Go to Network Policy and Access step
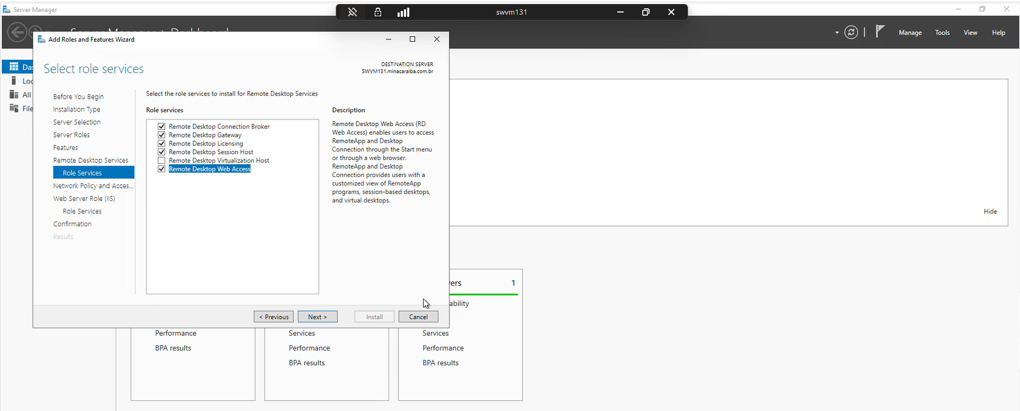The width and height of the screenshot is (1020, 411). click(x=93, y=185)
